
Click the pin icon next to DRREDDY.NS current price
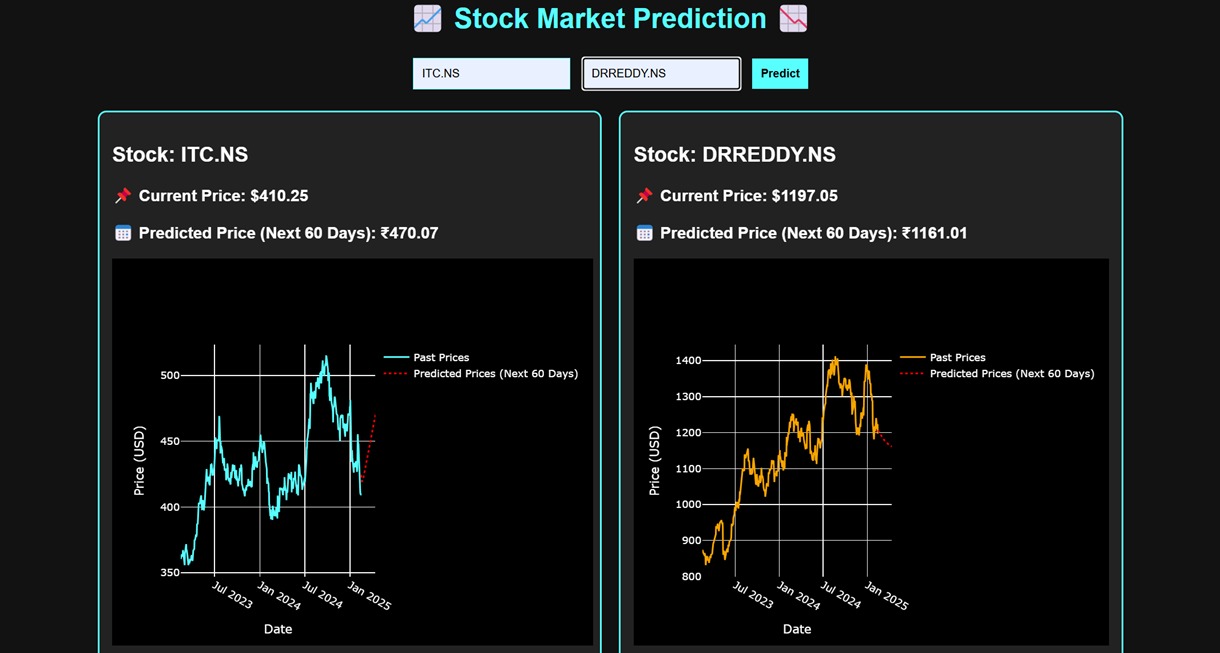[643, 195]
